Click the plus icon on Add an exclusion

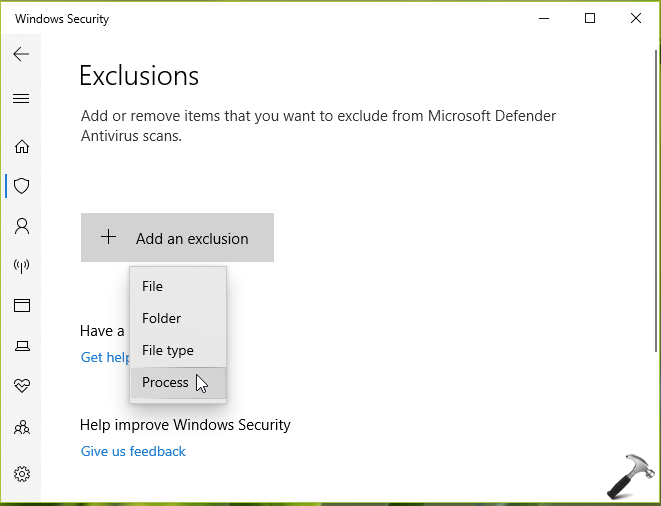tap(109, 238)
